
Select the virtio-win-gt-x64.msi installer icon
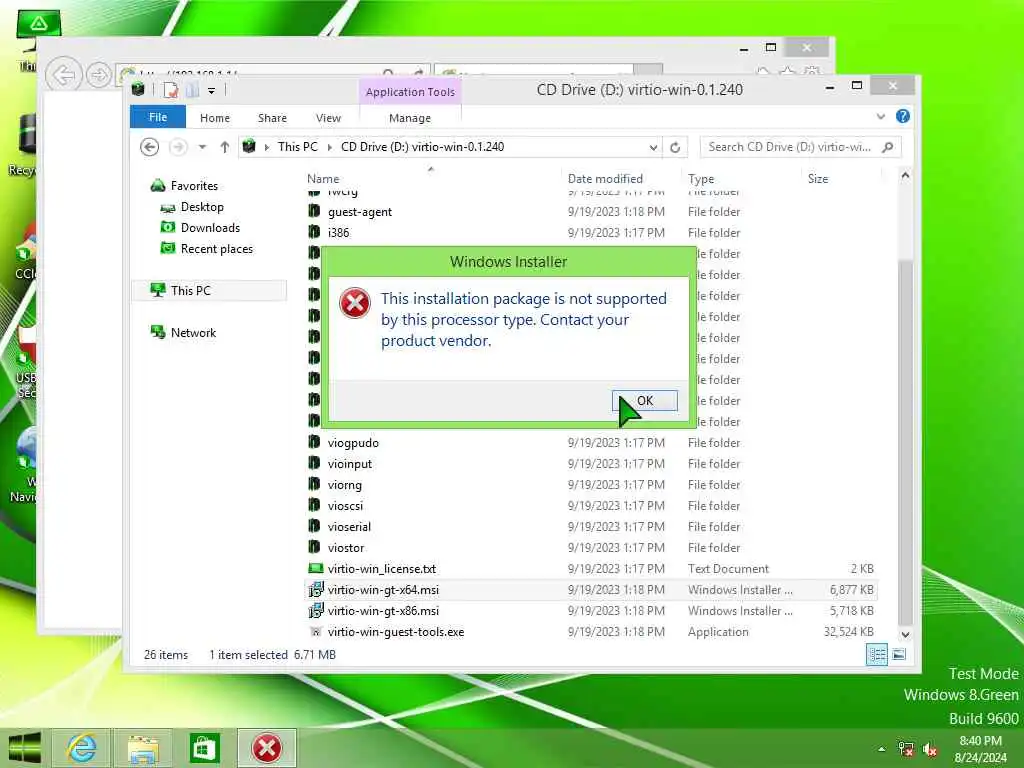[316, 589]
